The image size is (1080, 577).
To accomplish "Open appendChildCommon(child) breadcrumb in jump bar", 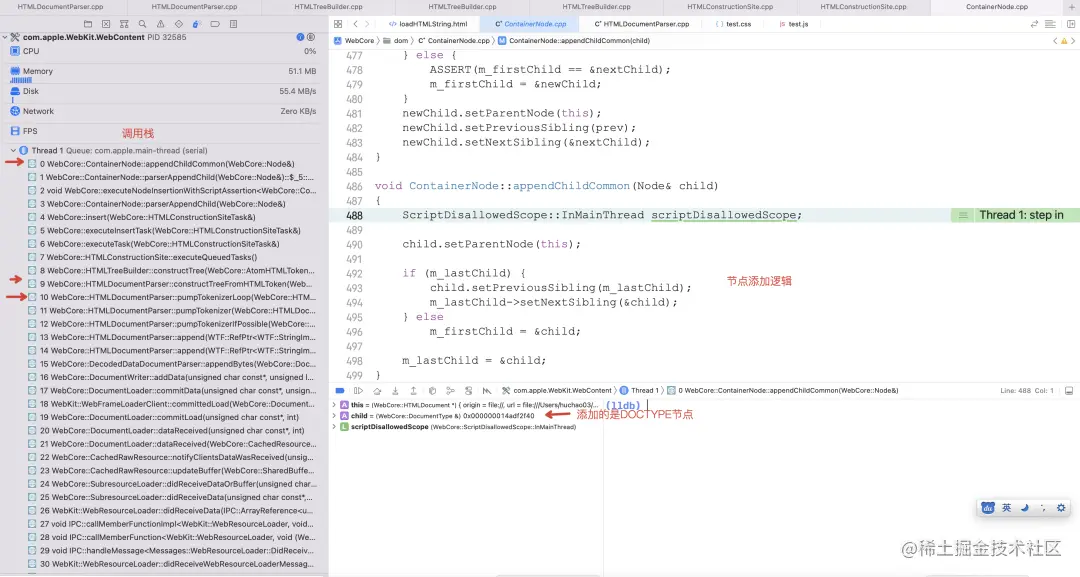I will (574, 41).
